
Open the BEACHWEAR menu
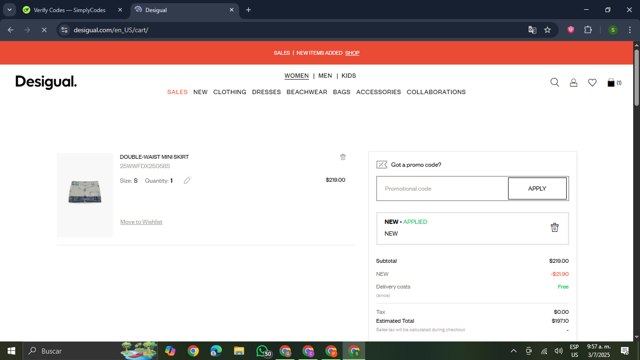307,92
